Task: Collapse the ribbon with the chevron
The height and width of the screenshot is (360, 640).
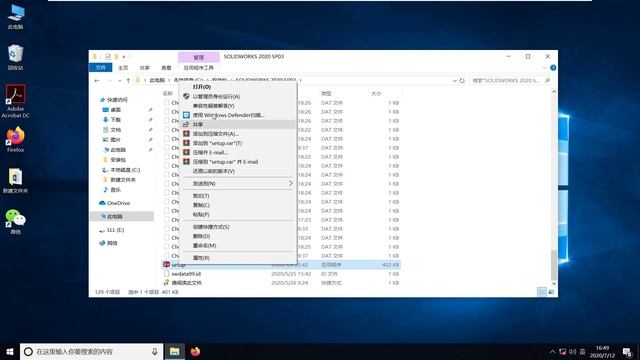Action: (x=544, y=68)
